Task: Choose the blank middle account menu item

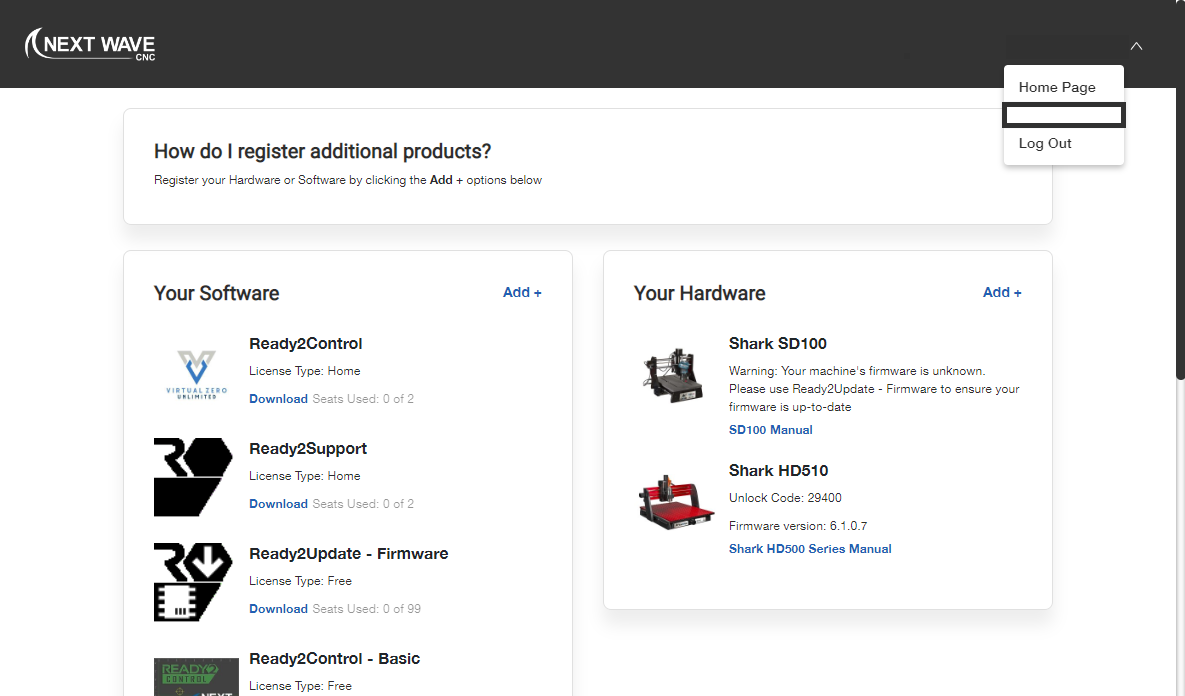Action: 1064,115
